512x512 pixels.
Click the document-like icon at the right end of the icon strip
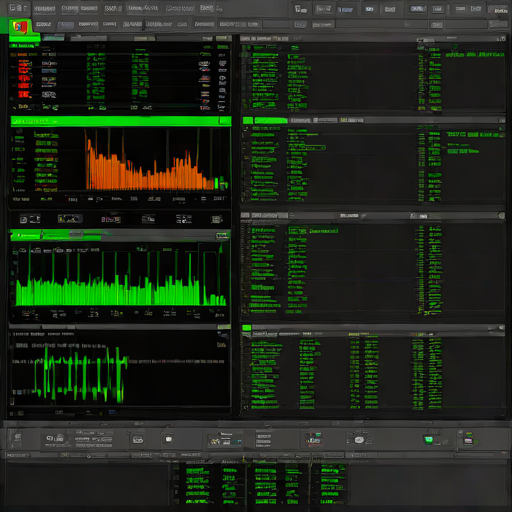(217, 219)
